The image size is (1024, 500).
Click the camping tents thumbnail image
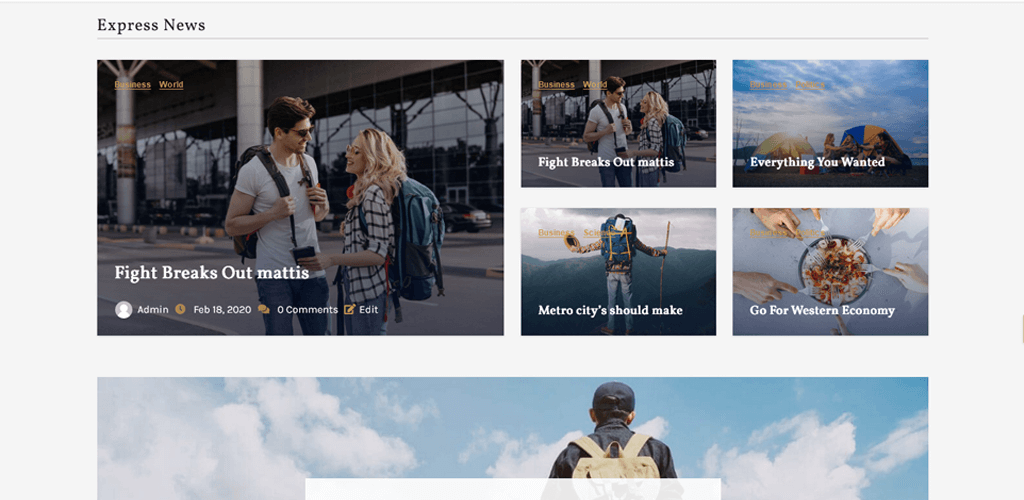[830, 124]
